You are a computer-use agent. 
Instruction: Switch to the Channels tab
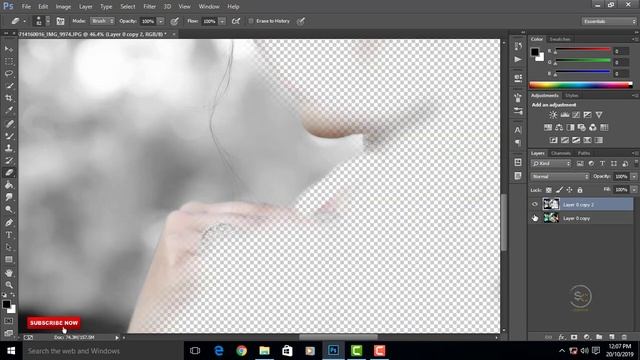561,153
